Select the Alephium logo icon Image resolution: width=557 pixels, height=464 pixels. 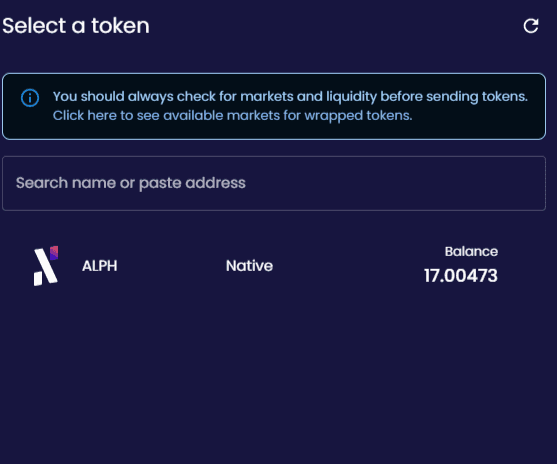[46, 266]
